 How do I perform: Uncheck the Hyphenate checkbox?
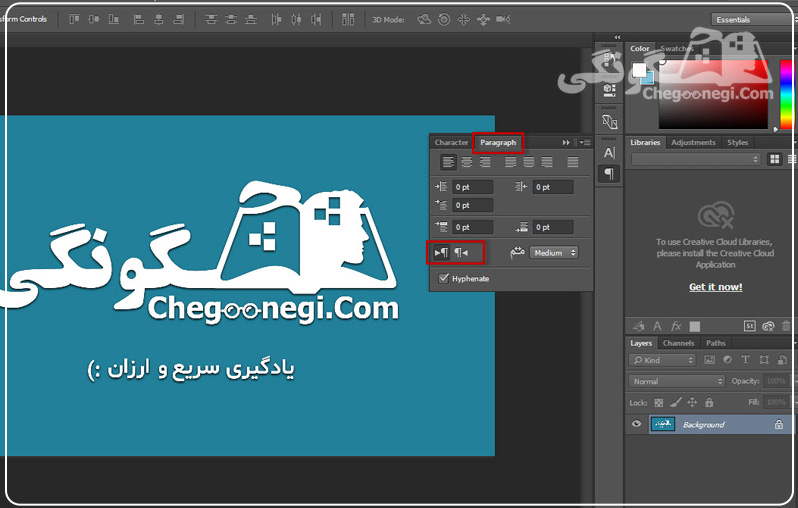tap(444, 278)
